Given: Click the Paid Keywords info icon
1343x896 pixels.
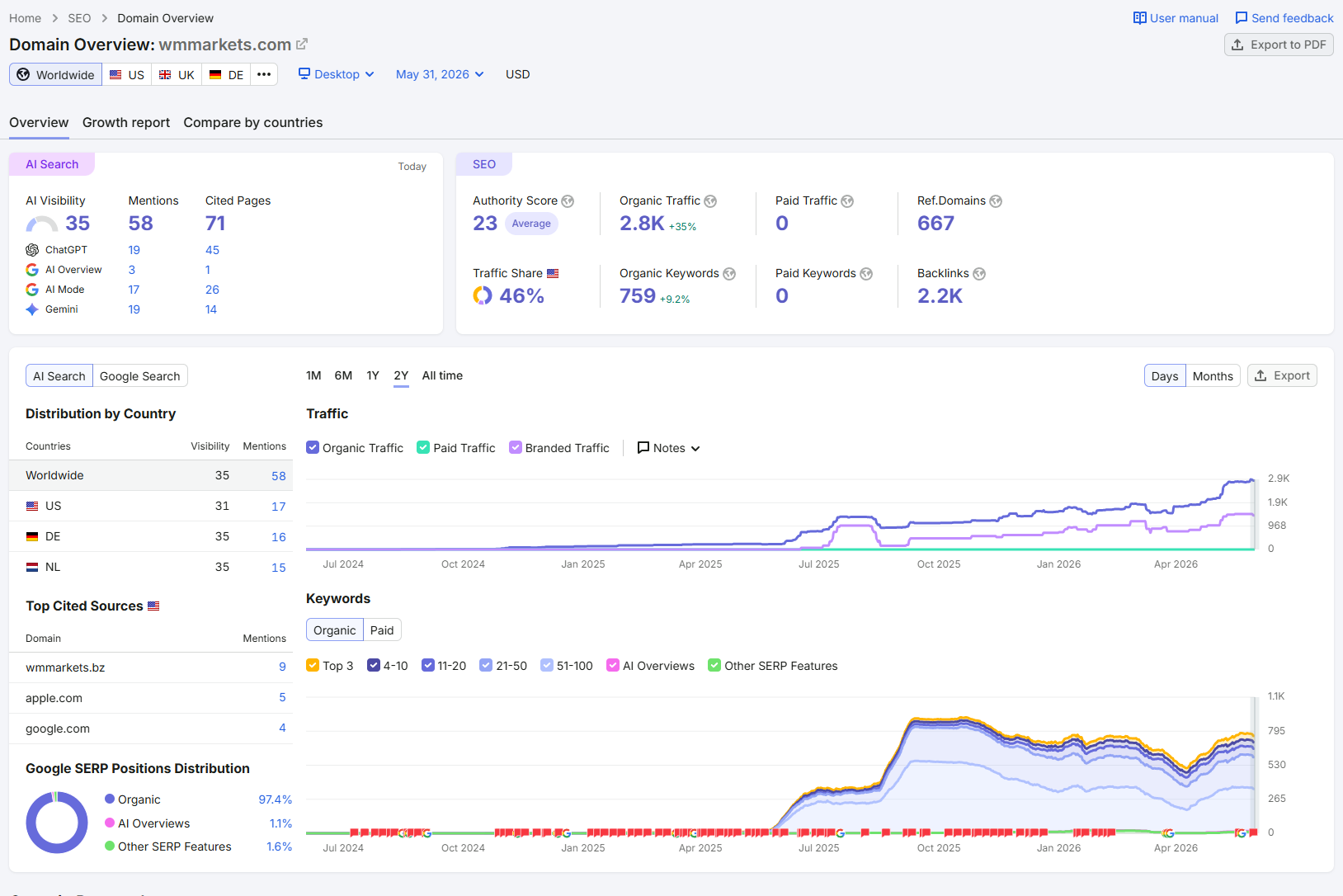Looking at the screenshot, I should point(866,274).
